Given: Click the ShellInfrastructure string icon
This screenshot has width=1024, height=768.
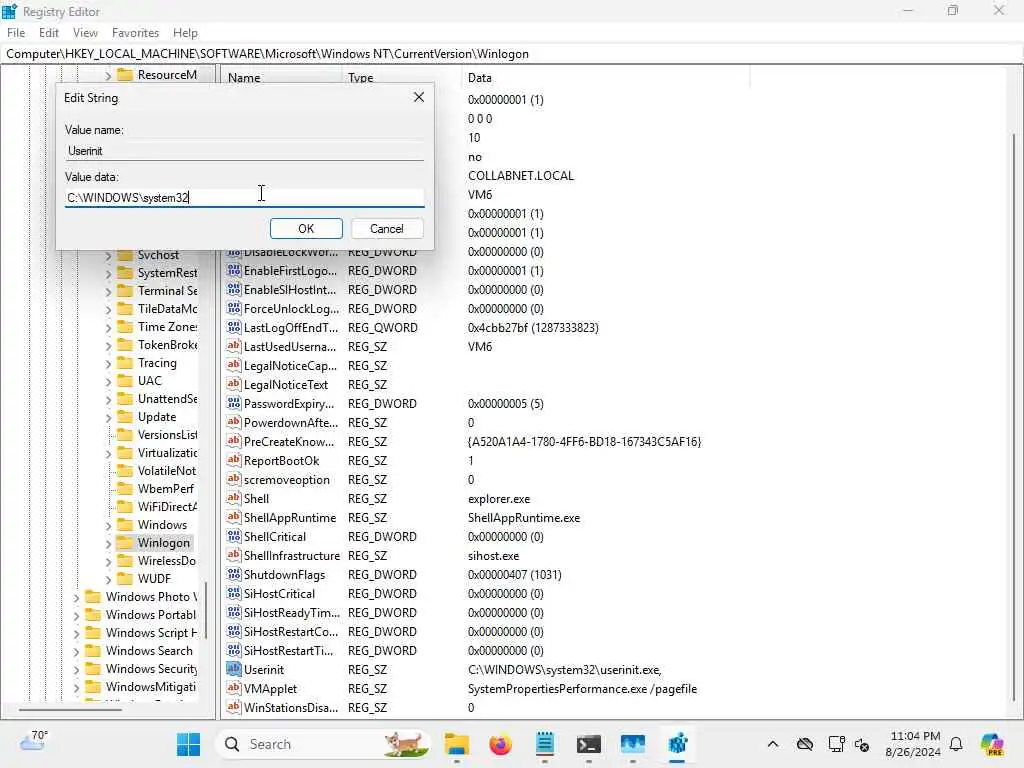Looking at the screenshot, I should click(x=234, y=554).
